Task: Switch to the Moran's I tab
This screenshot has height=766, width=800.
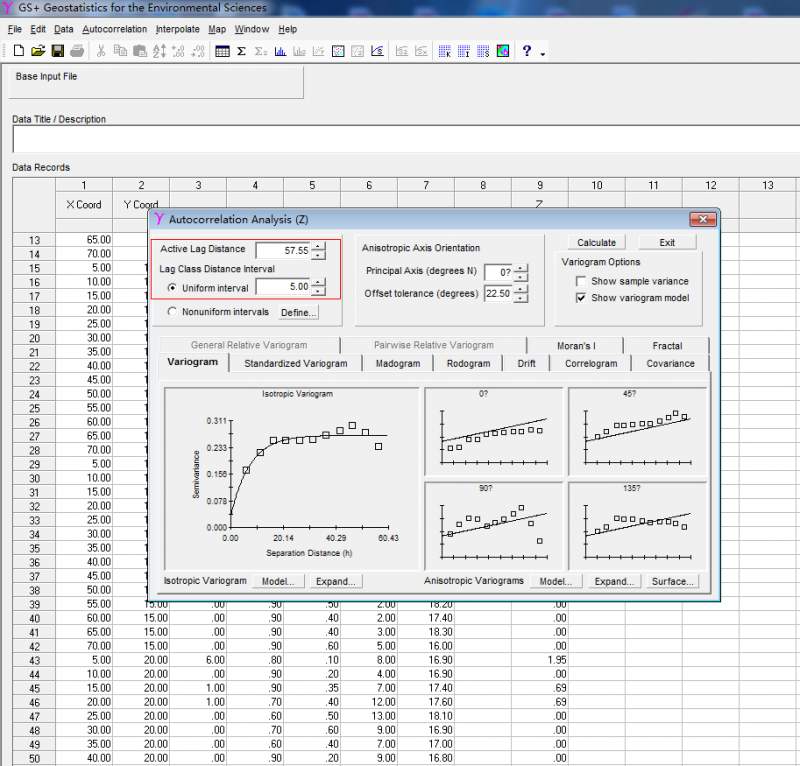Action: point(575,345)
